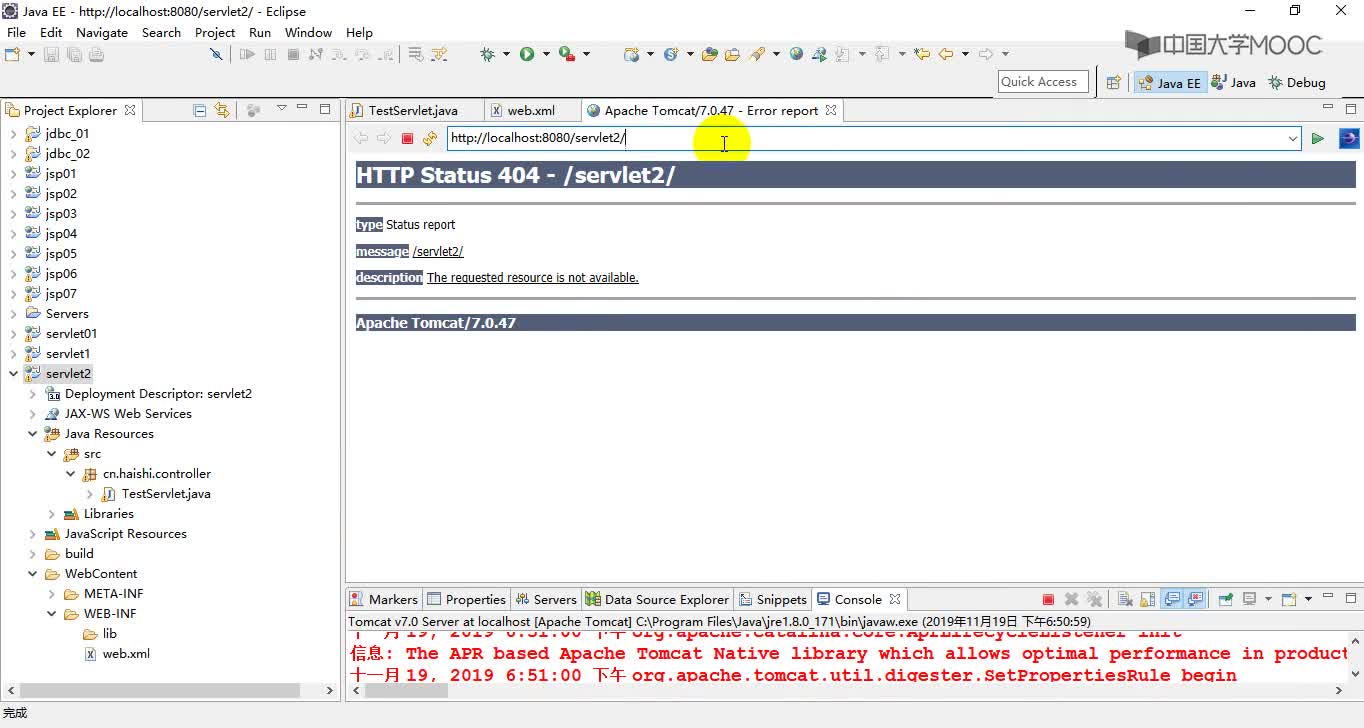Open the Data Source Explorer tab
This screenshot has width=1364, height=728.
(657, 599)
